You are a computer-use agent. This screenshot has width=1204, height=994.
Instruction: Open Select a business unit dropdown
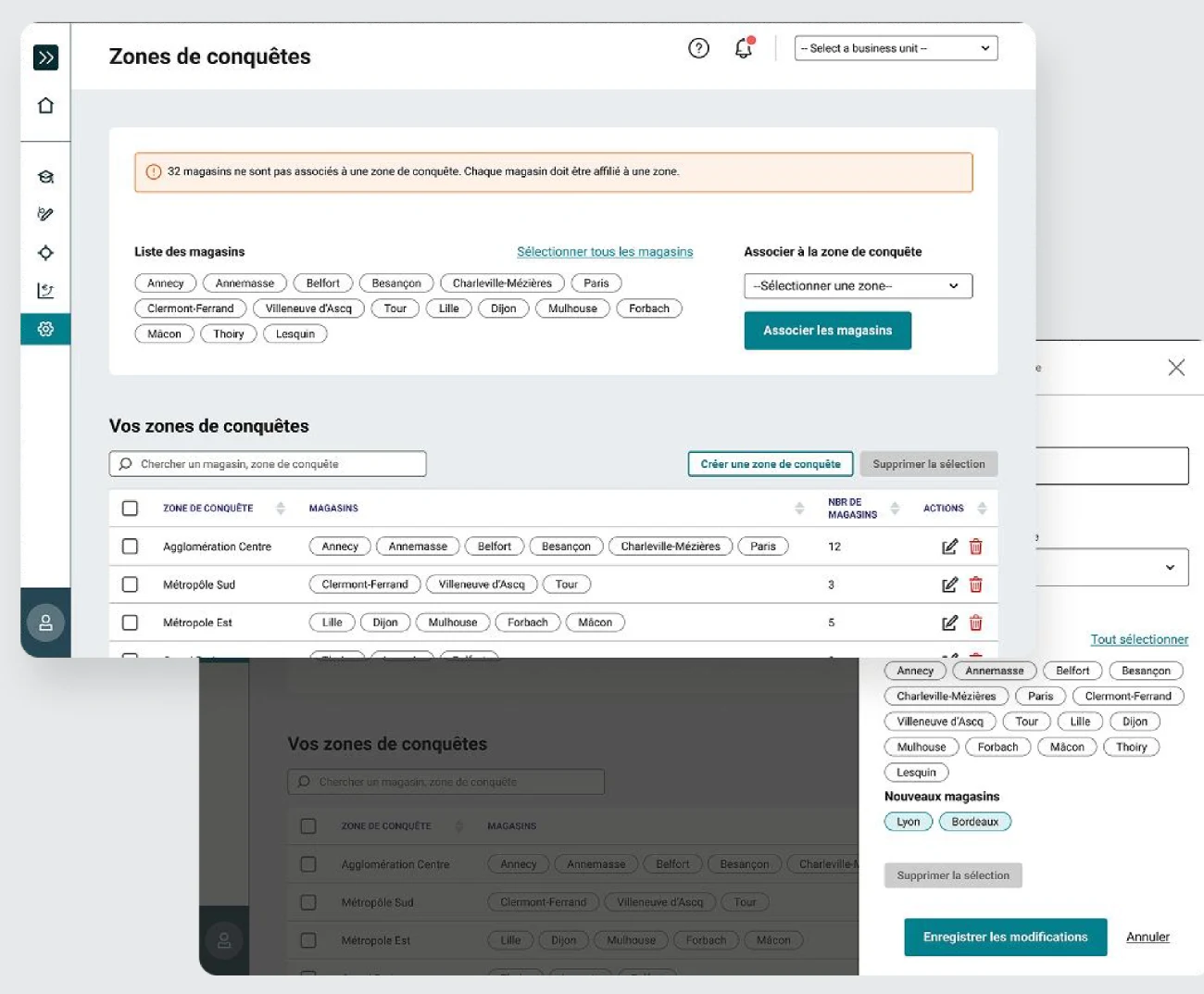pyautogui.click(x=896, y=48)
